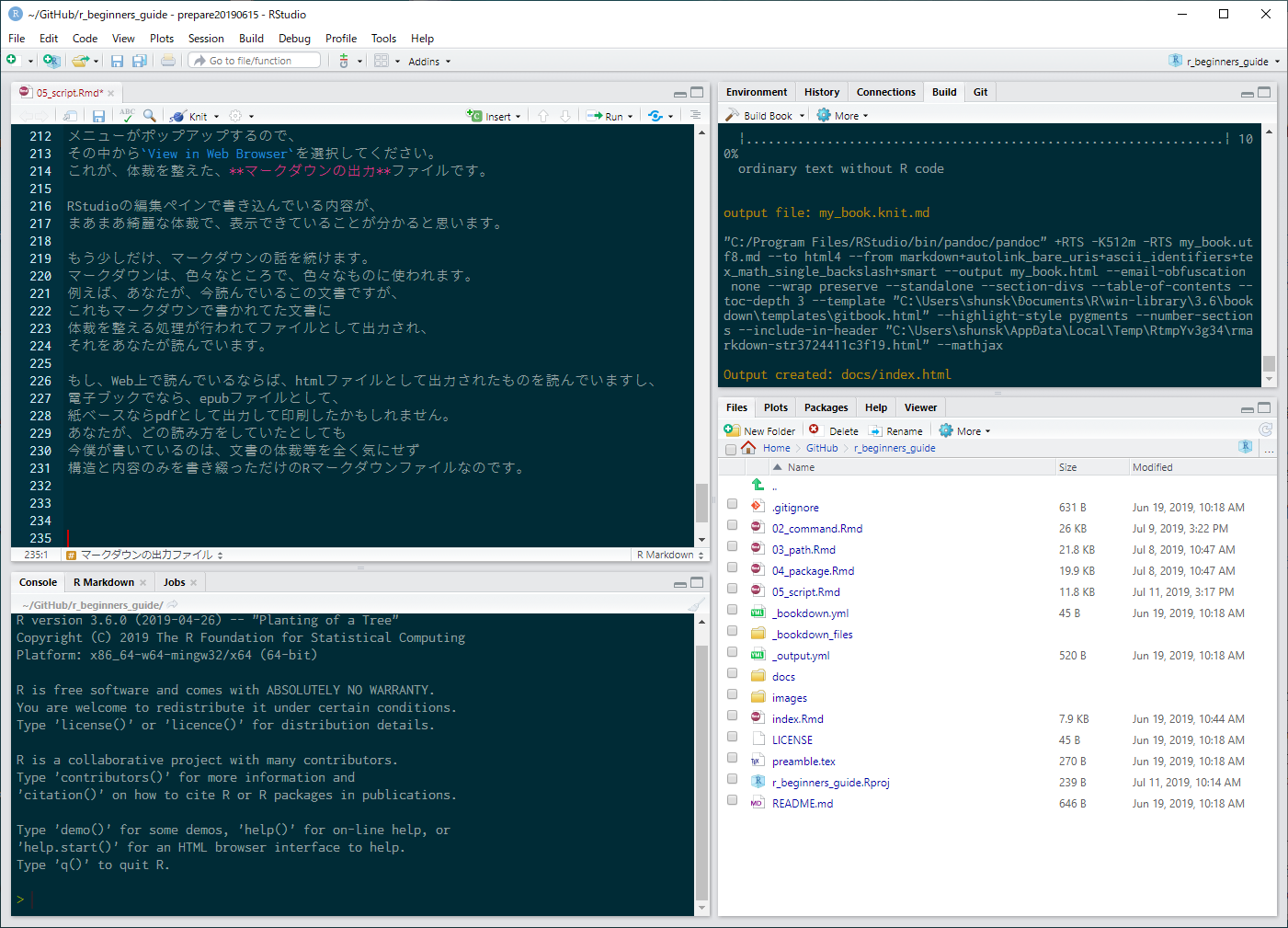Screen dimensions: 1288x928
Task: Switch to the Git tab
Action: [980, 92]
